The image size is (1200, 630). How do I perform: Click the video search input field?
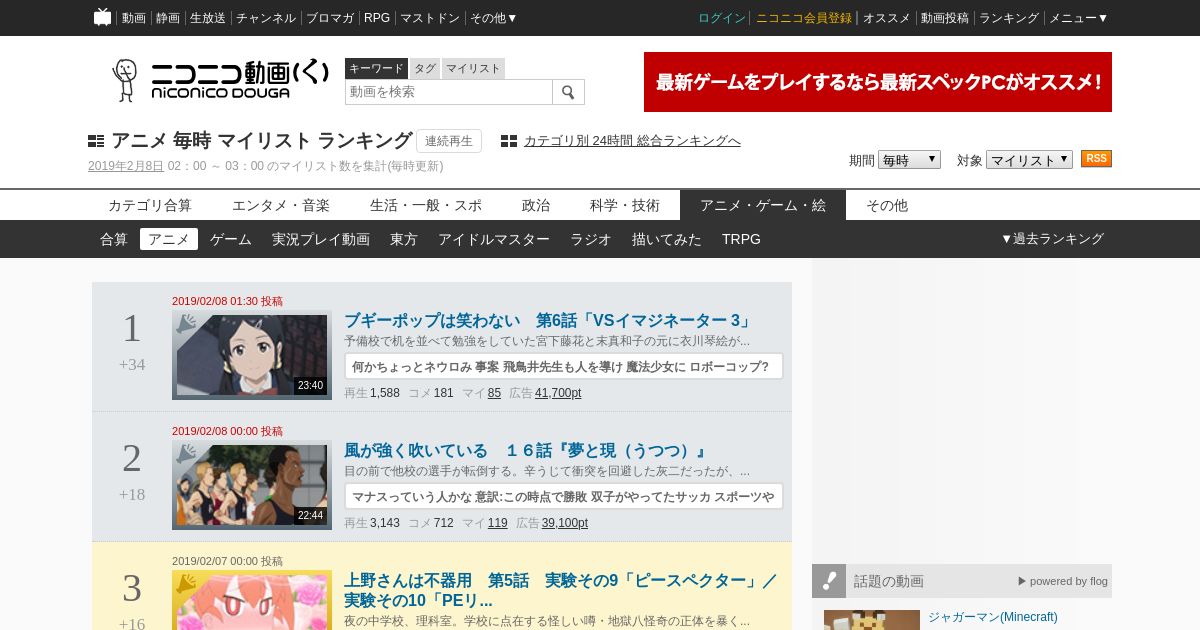point(448,92)
